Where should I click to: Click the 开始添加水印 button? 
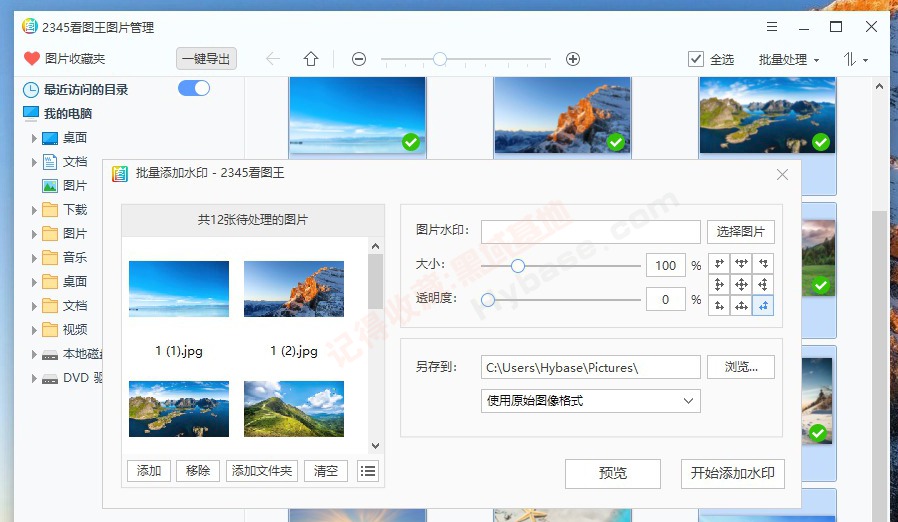(x=732, y=473)
